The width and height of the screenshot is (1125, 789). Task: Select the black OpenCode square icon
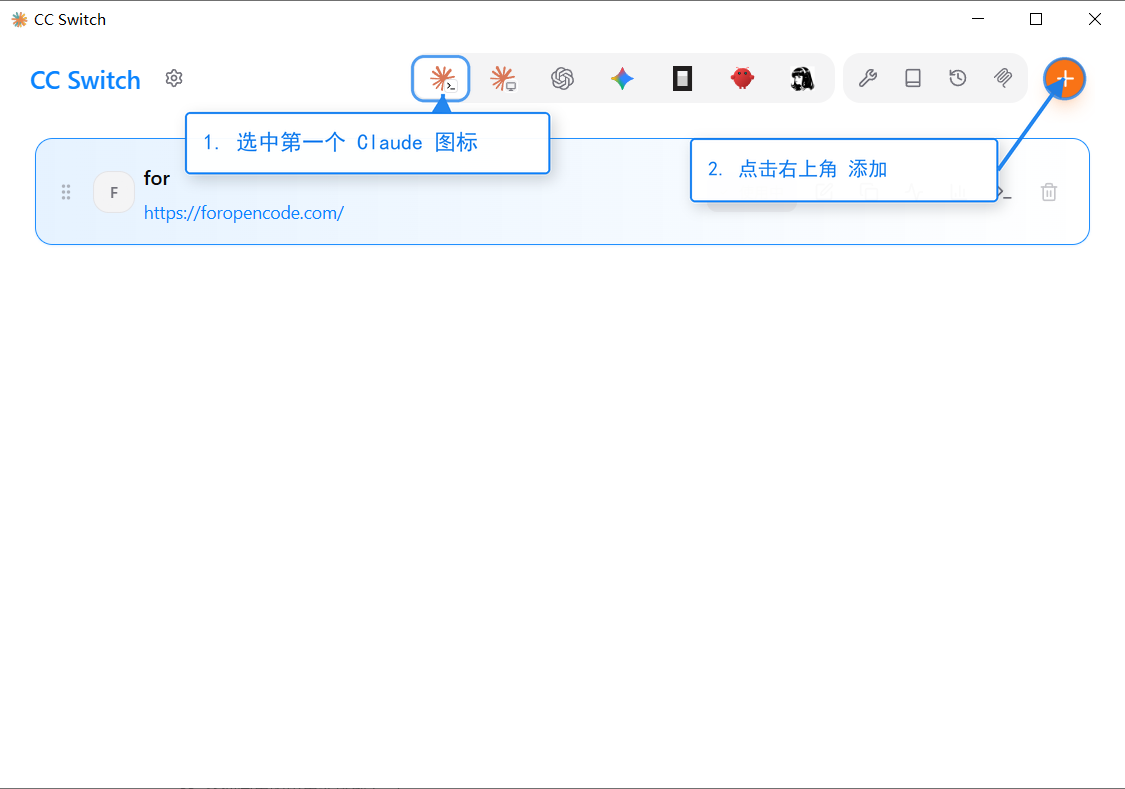[682, 78]
